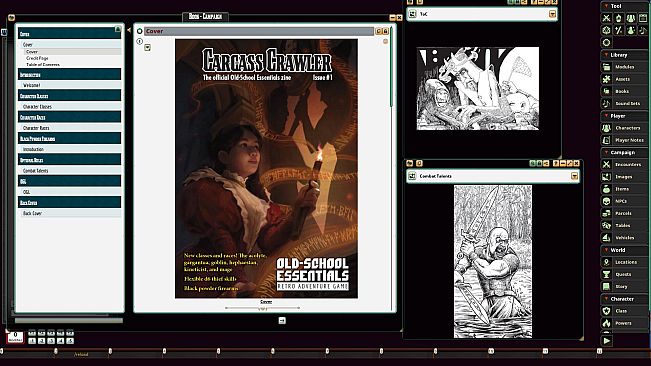Open Credit Page in the book index
Image resolution: width=651 pixels, height=366 pixels.
coord(37,59)
